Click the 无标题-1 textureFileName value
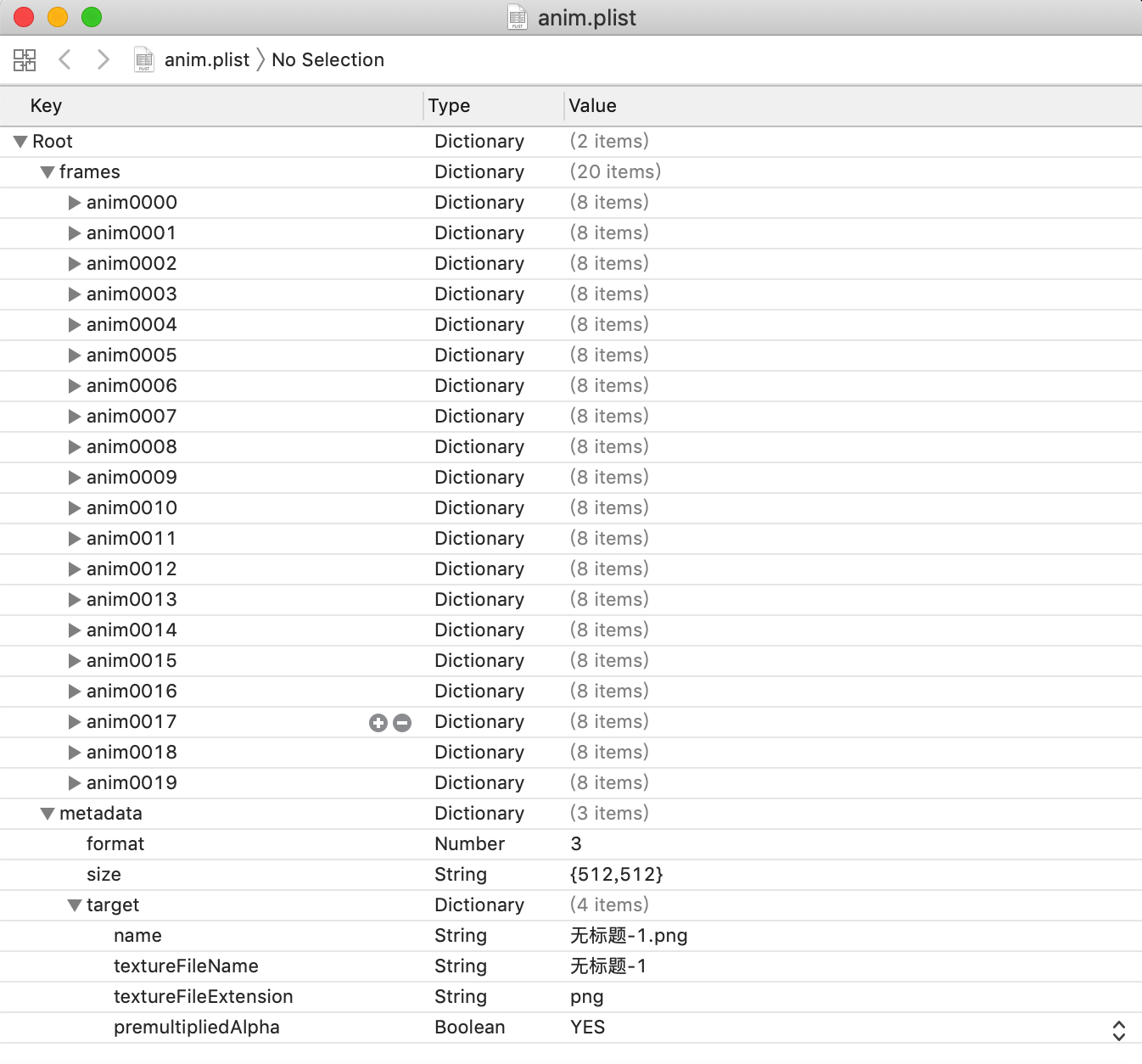1142x1064 pixels. [608, 966]
